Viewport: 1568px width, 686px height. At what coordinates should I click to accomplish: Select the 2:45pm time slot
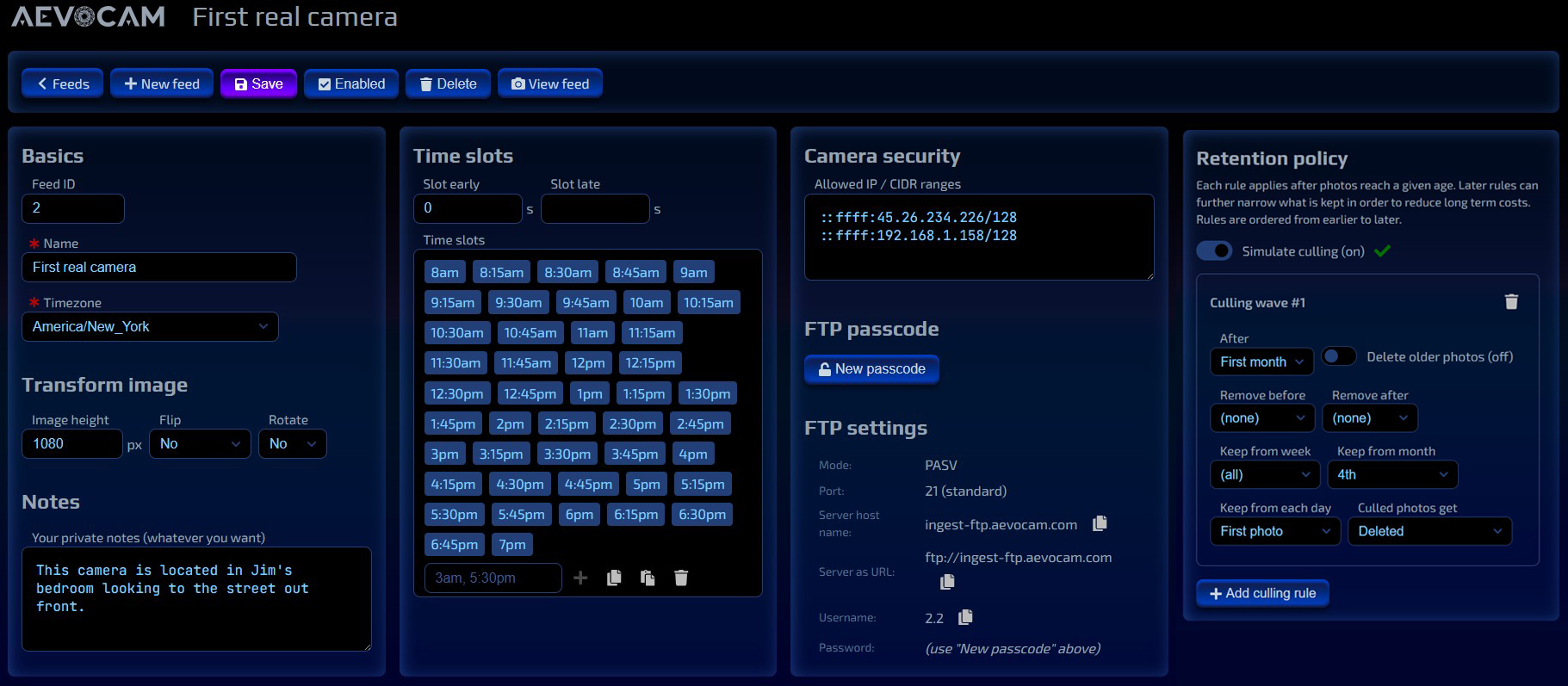click(x=700, y=423)
